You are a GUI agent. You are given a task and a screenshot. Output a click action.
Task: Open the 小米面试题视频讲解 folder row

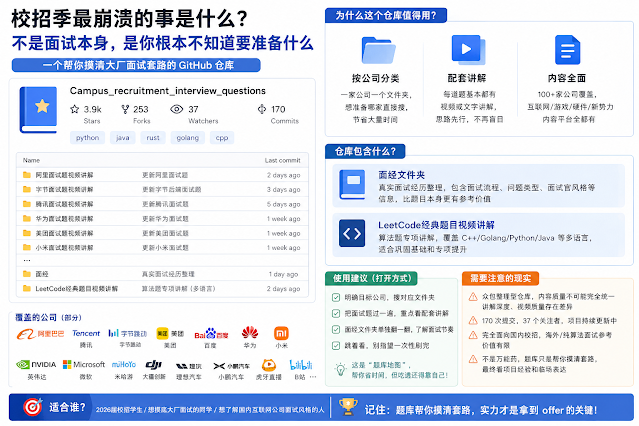click(x=162, y=248)
